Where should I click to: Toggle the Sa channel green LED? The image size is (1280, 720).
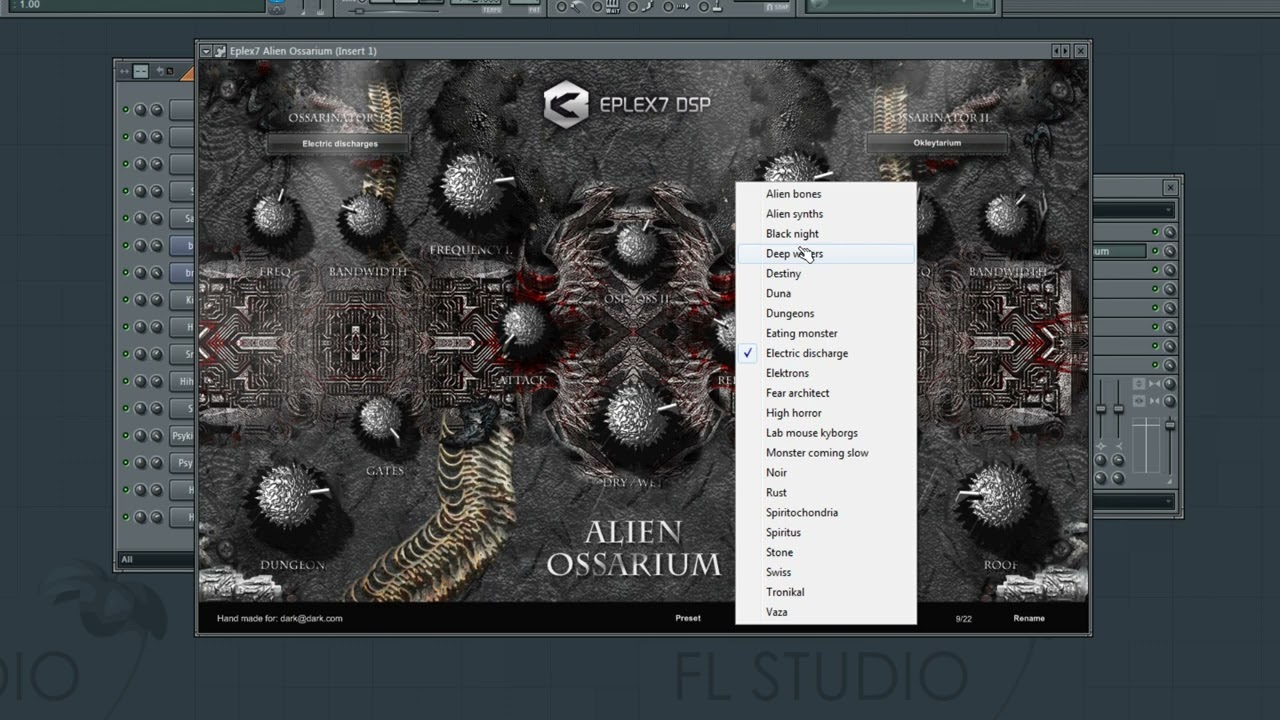125,218
